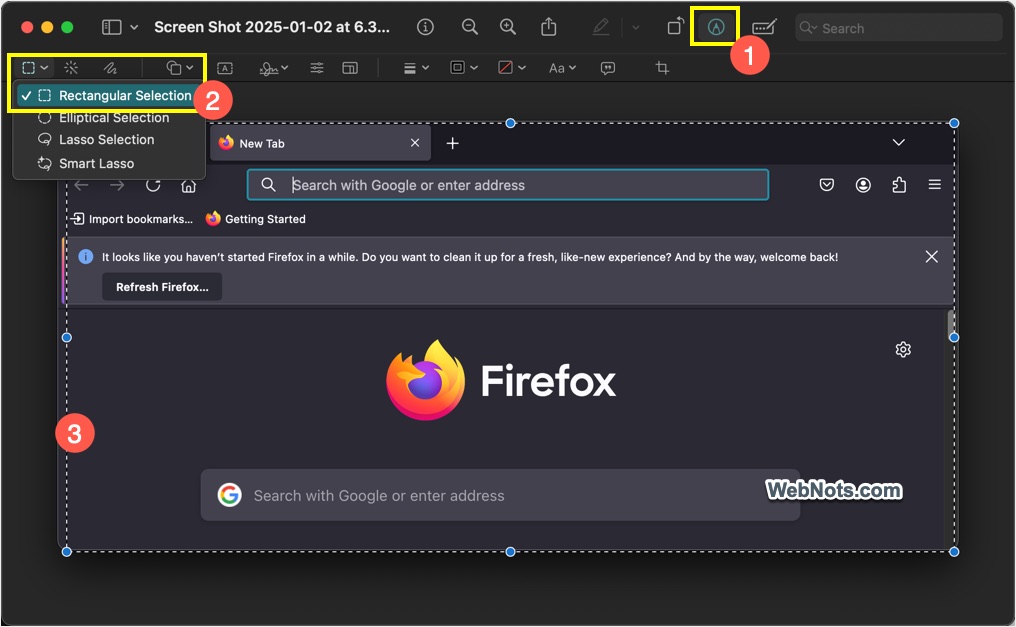
Task: Focus the Preview Search field
Action: tap(899, 28)
